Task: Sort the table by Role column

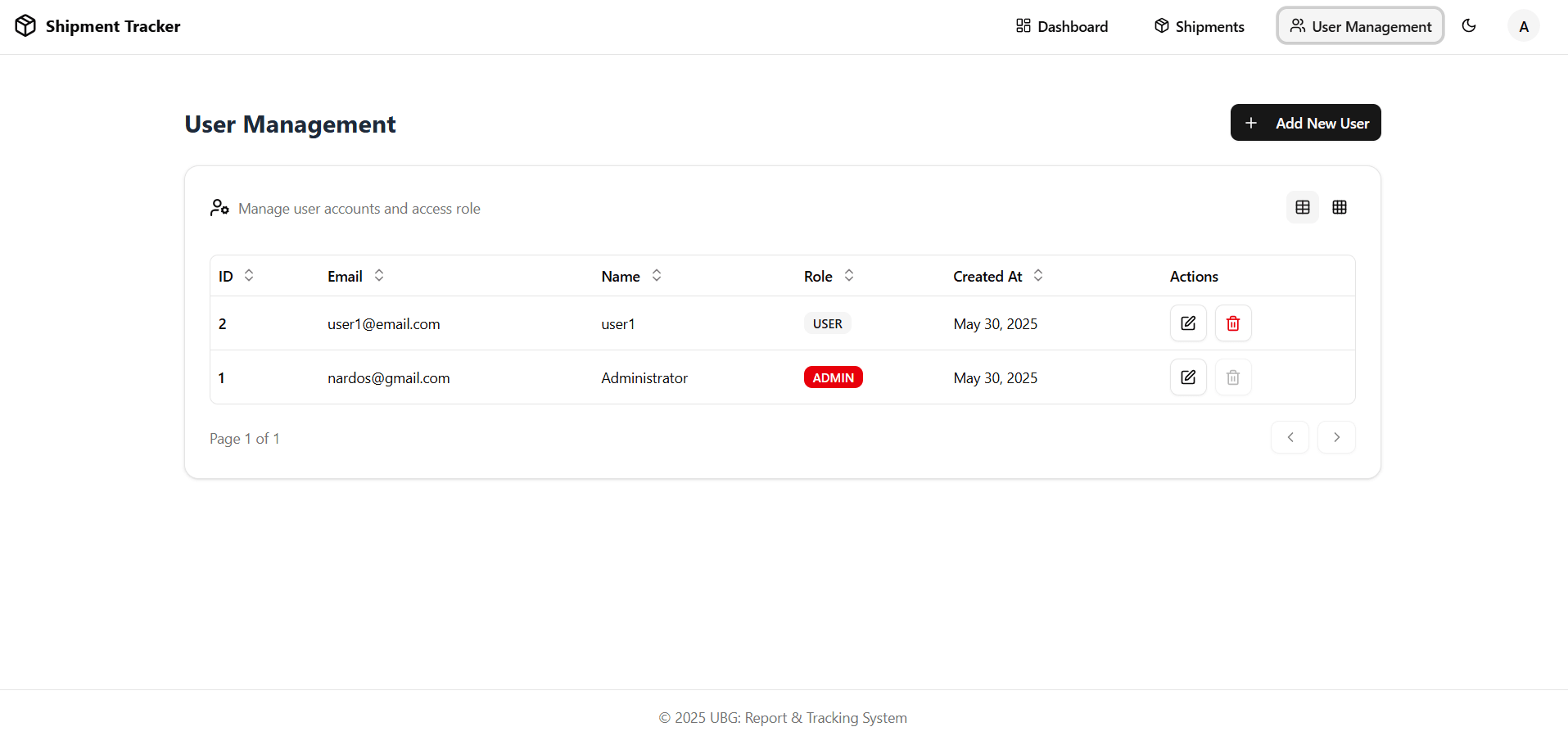Action: [829, 276]
